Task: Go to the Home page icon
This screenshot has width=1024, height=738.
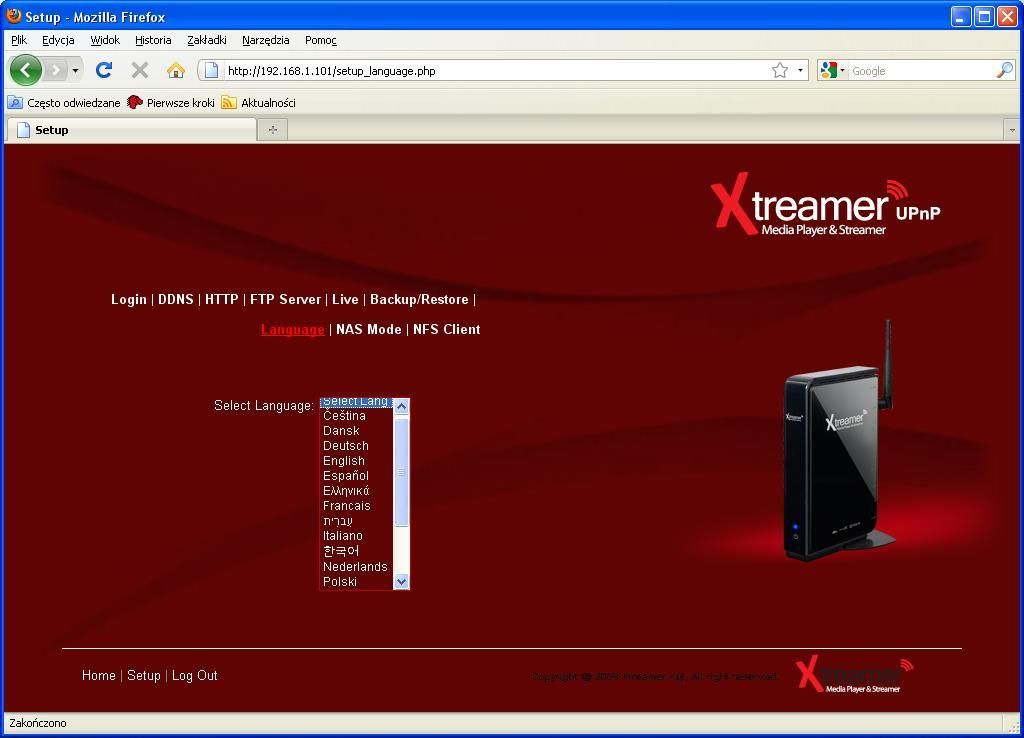Action: click(x=176, y=70)
